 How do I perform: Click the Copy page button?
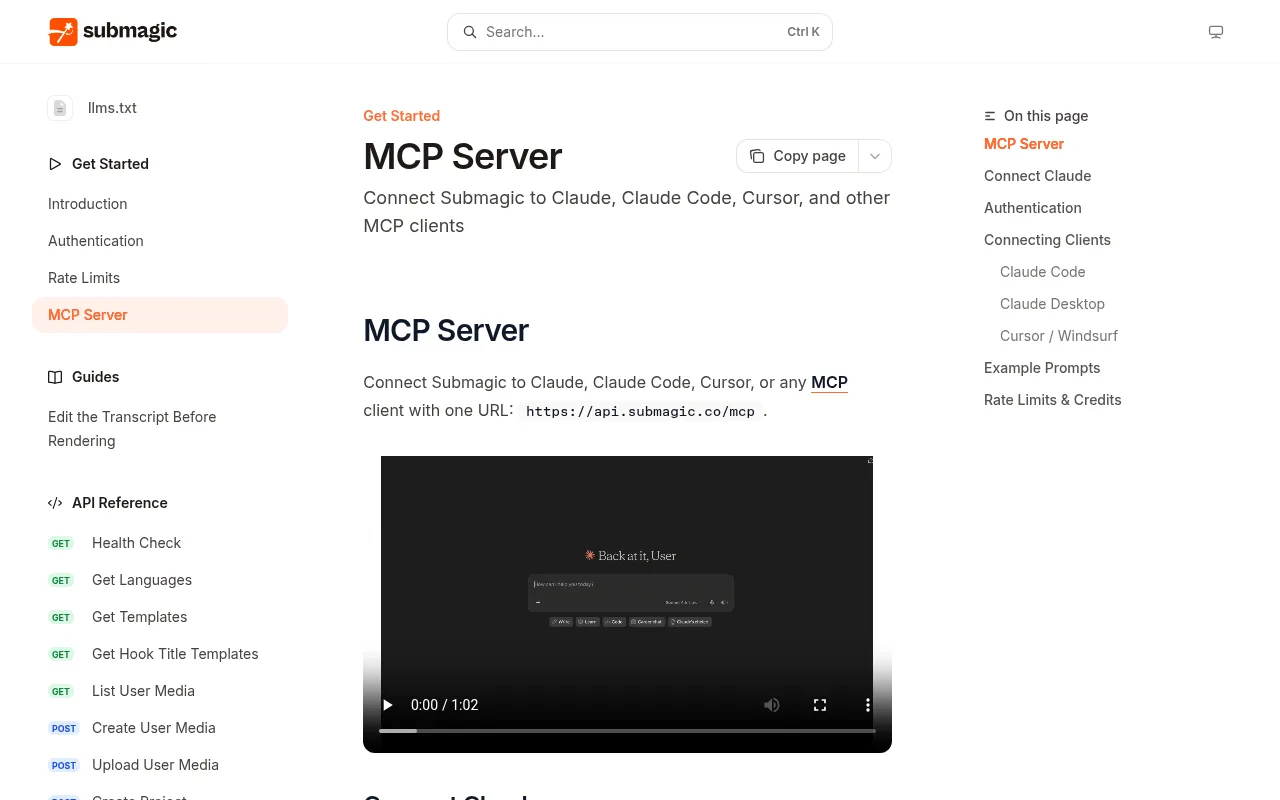[x=798, y=156]
